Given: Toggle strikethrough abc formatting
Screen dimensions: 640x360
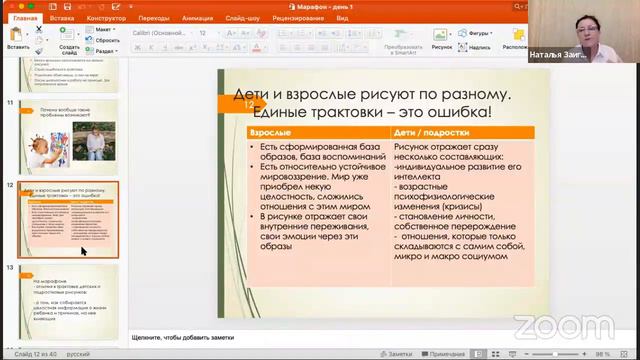Looking at the screenshot, I should point(179,48).
